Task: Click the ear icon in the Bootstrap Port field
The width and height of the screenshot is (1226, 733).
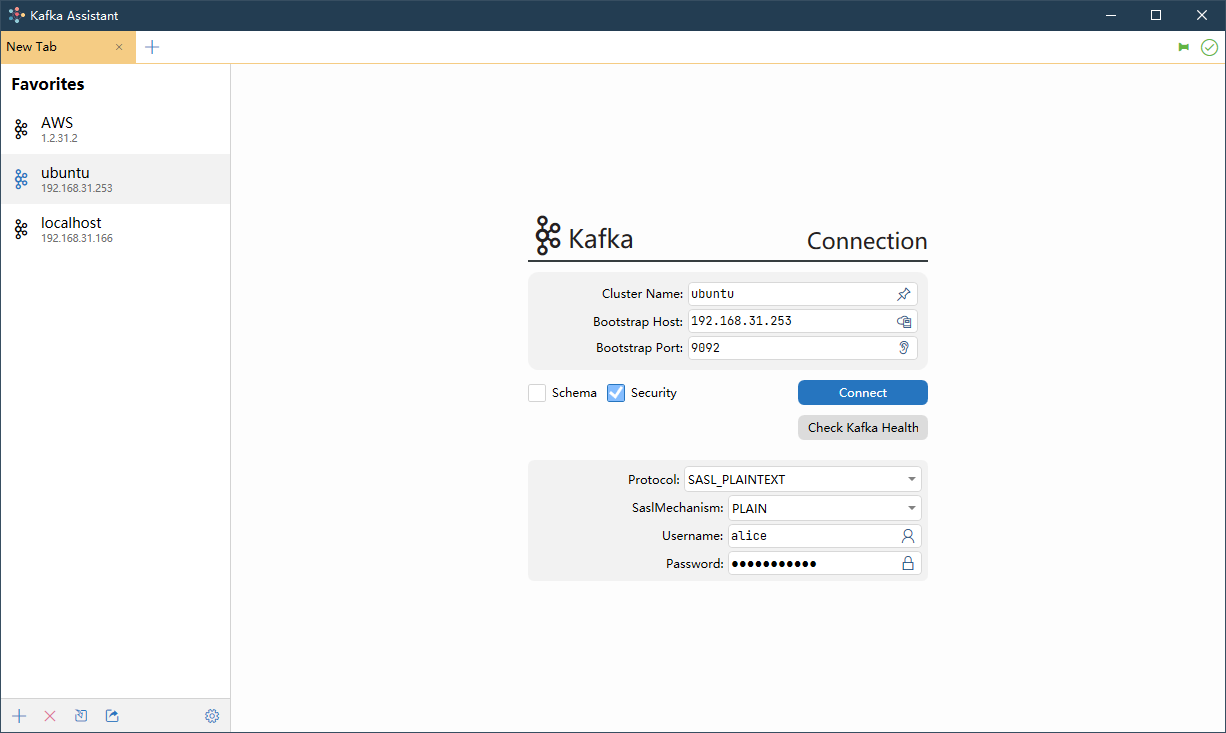Action: pyautogui.click(x=903, y=348)
